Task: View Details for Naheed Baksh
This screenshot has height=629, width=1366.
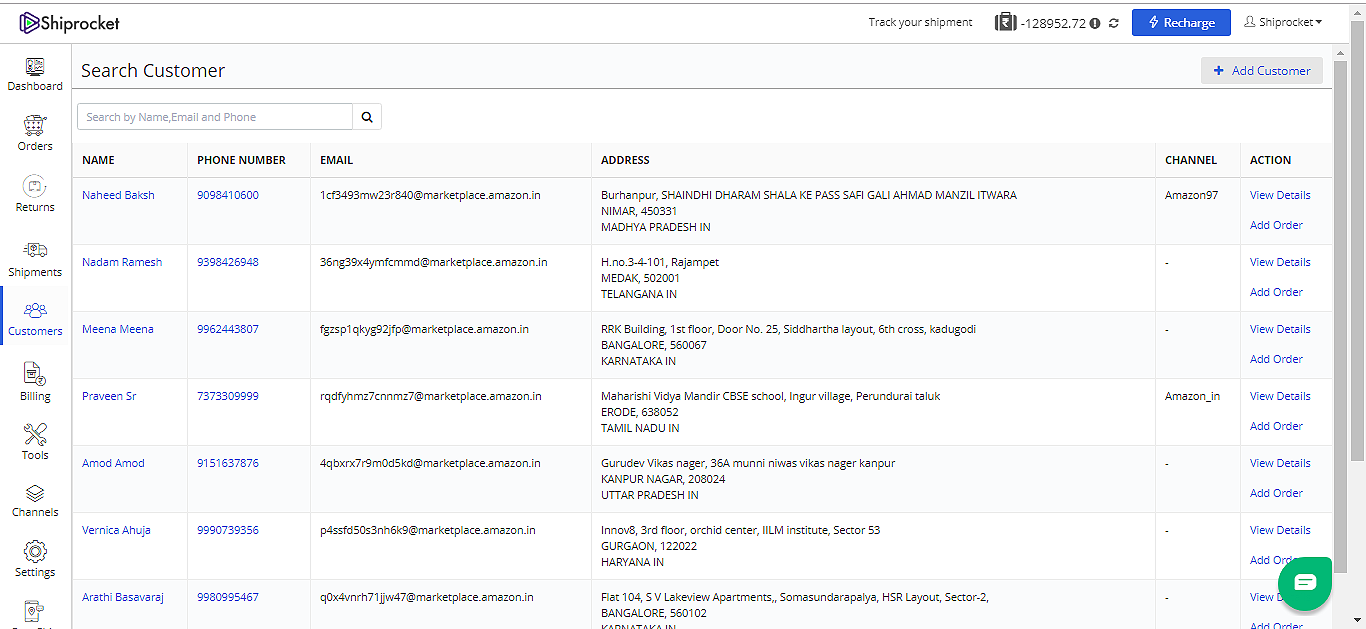Action: [x=1280, y=195]
